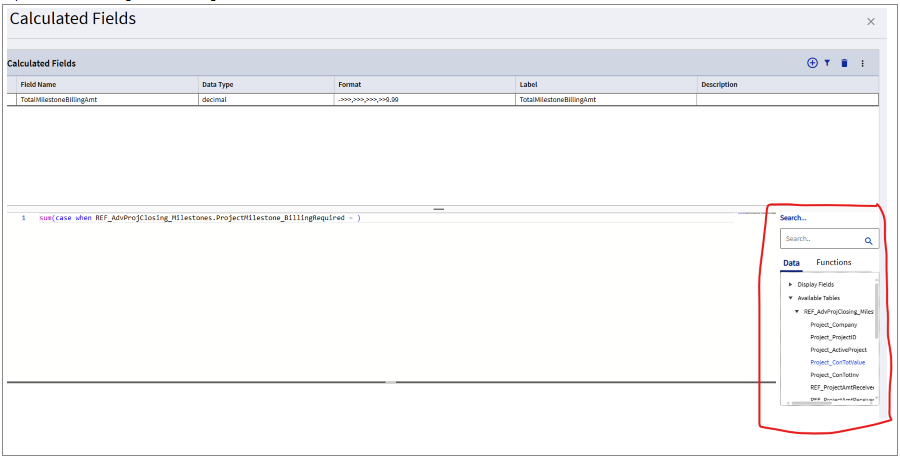The image size is (900, 457).
Task: Click the empty Description cell of TotalMilestoneBillingAmt
Action: (788, 99)
